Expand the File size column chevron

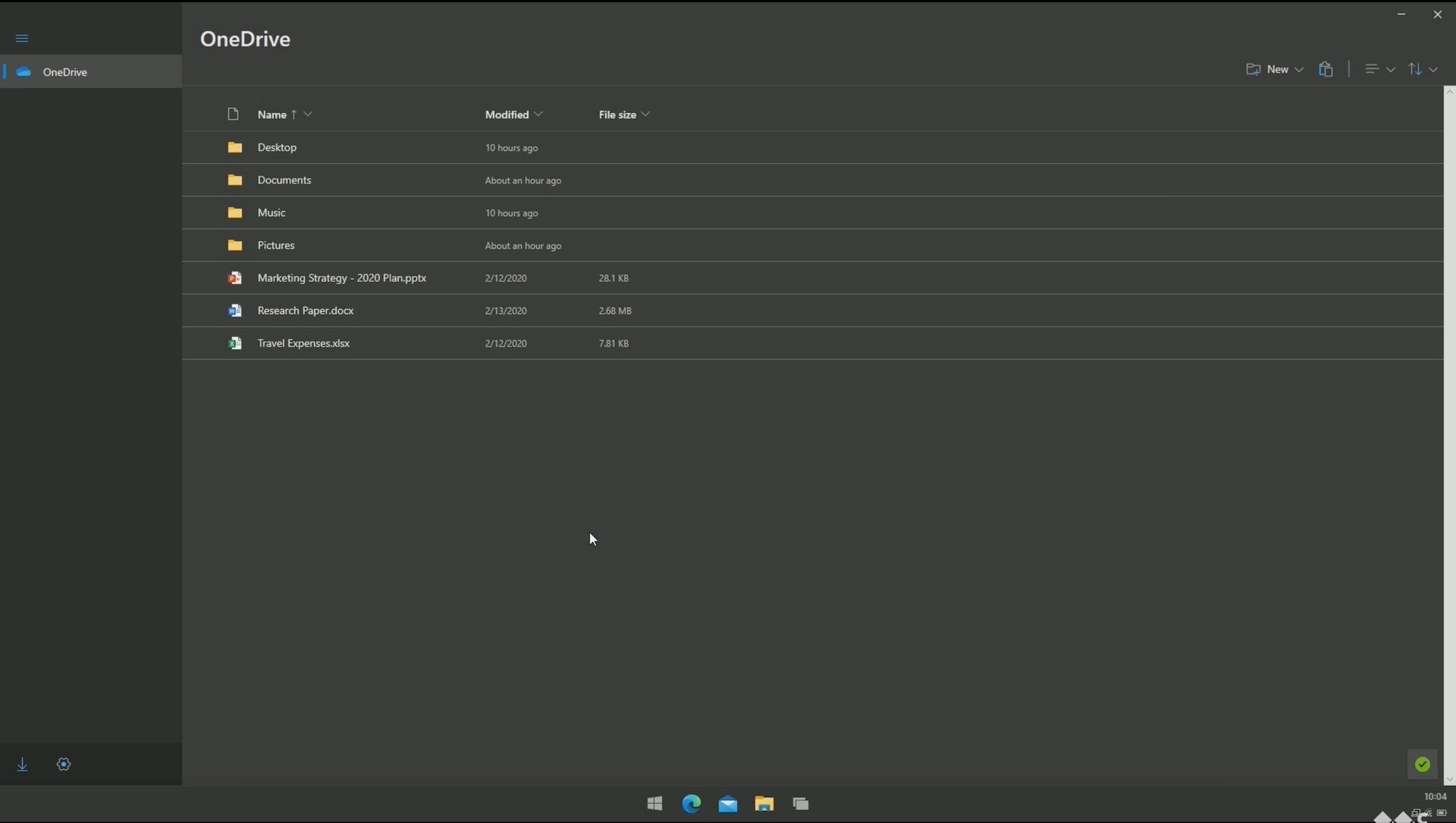(645, 115)
